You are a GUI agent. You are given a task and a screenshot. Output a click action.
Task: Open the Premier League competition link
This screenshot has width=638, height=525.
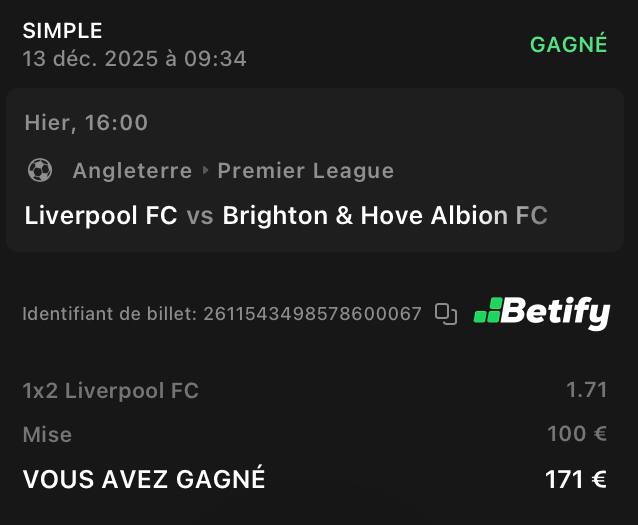coord(305,171)
